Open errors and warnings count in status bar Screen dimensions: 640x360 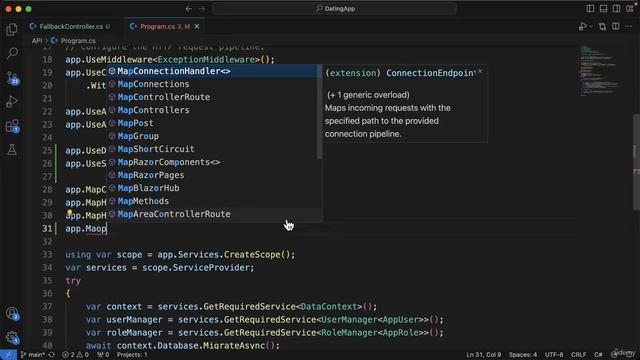(x=75, y=355)
